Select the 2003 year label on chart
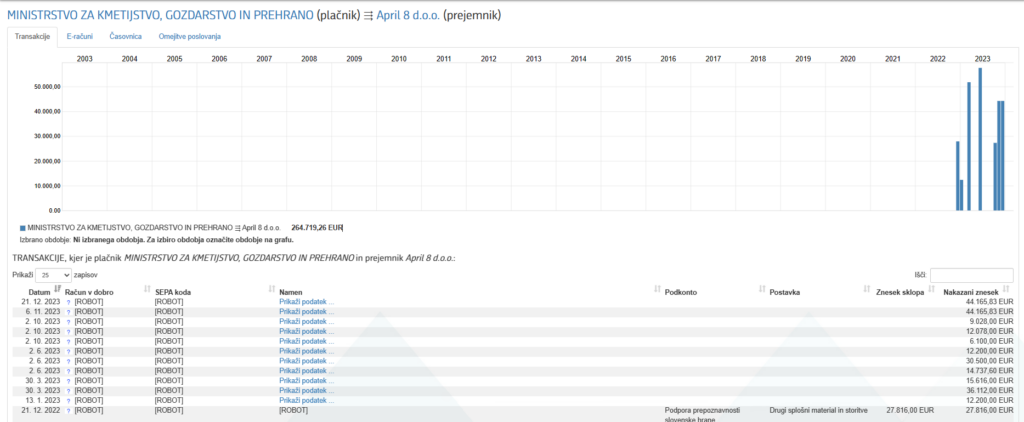Screen dimensions: 1024x422 85,59
